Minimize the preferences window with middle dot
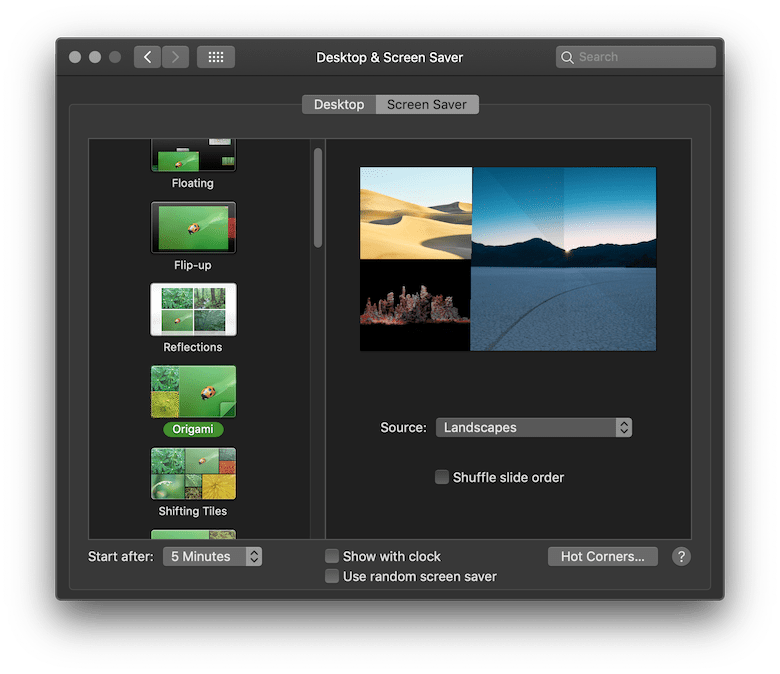The width and height of the screenshot is (780, 674). pyautogui.click(x=95, y=57)
